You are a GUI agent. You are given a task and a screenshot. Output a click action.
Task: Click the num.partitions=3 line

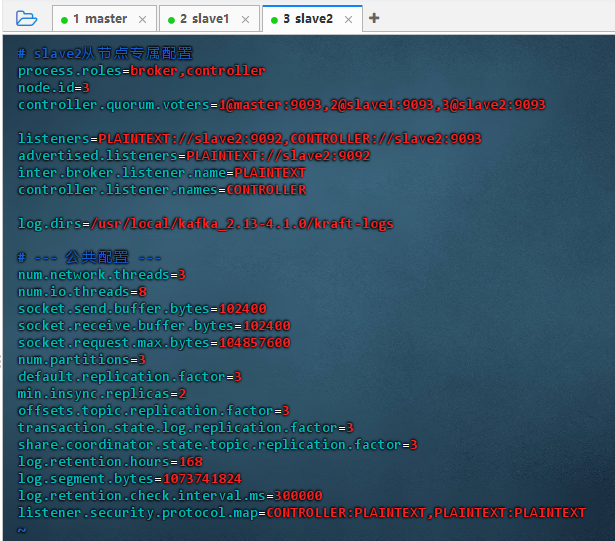[x=82, y=360]
